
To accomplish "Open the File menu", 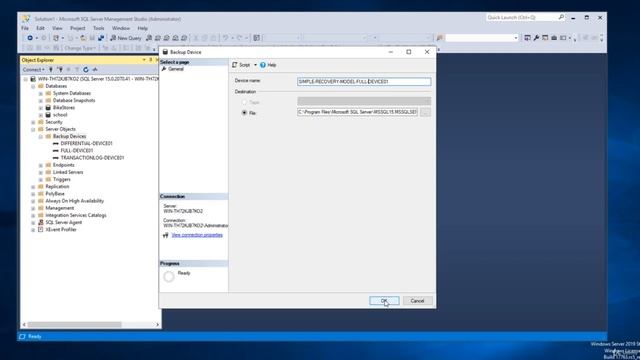I will (x=25, y=28).
